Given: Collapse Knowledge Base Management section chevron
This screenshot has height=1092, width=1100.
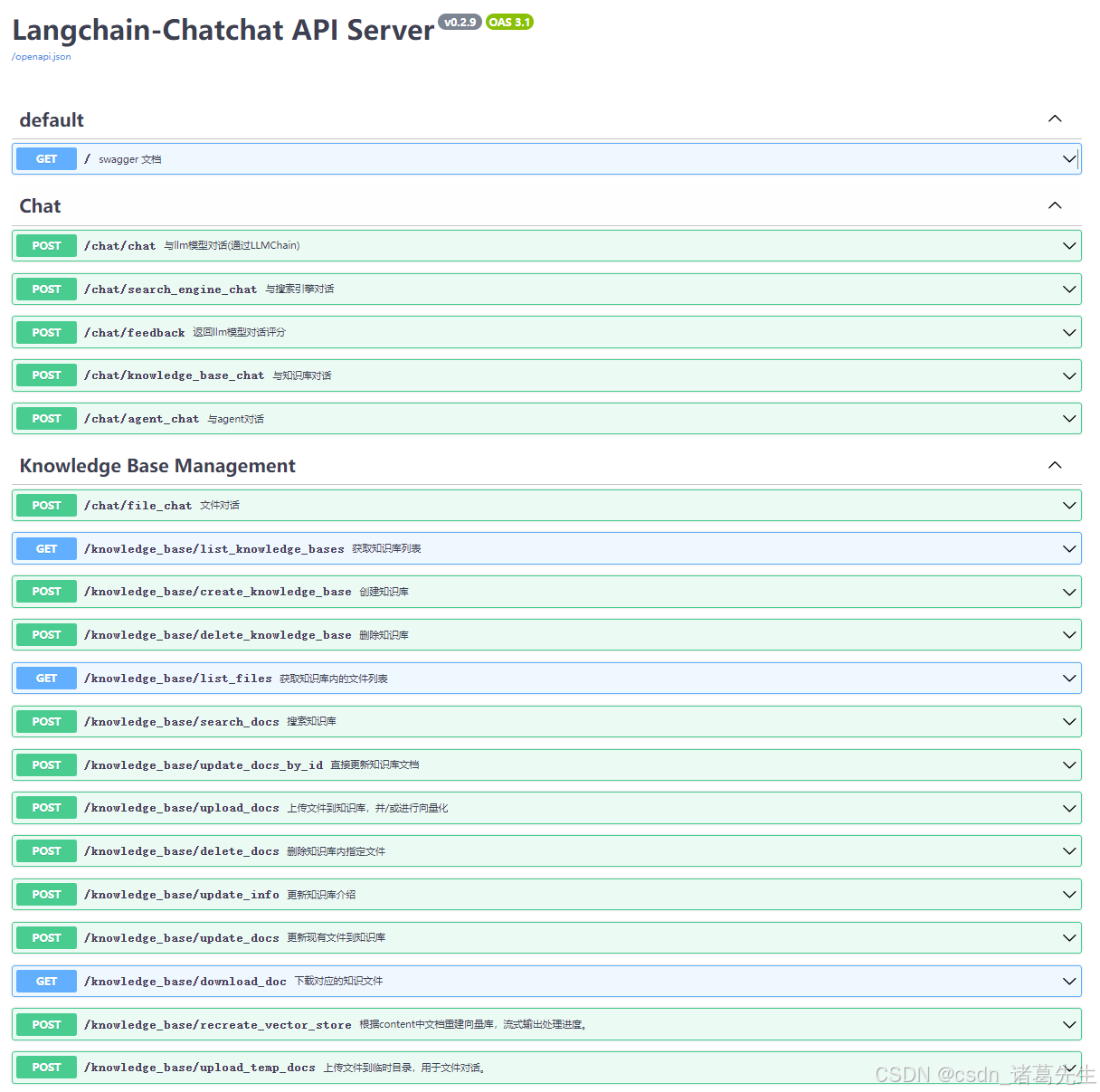Looking at the screenshot, I should [x=1055, y=465].
